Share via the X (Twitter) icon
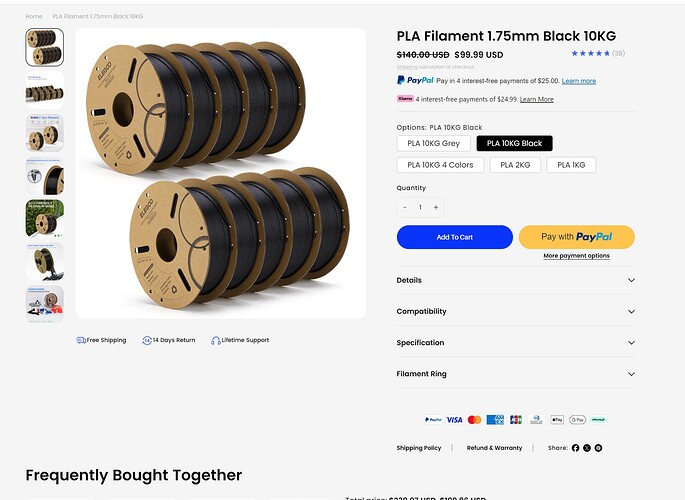 pos(587,448)
